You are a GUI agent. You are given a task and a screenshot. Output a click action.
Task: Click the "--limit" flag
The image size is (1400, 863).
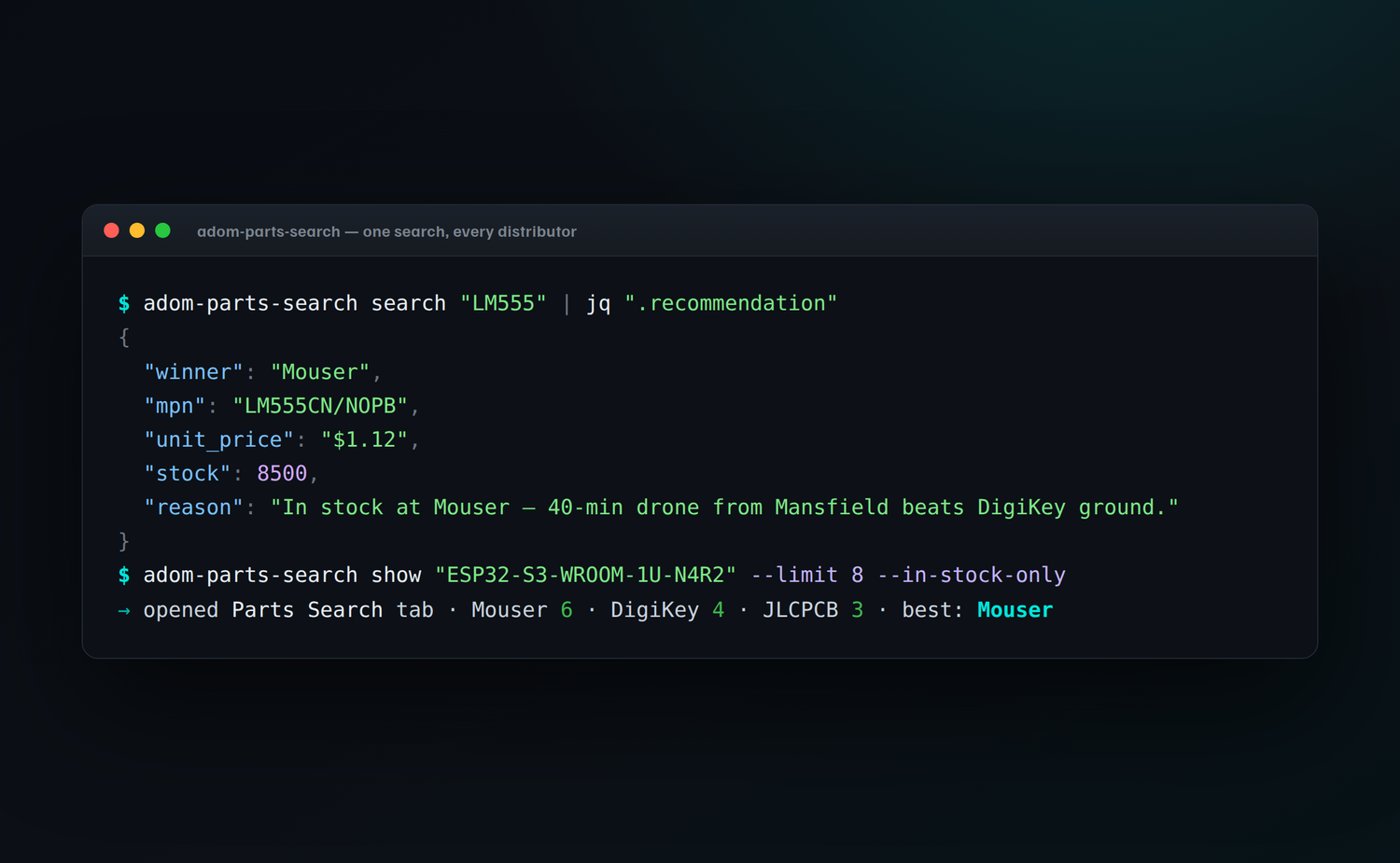[x=794, y=575]
